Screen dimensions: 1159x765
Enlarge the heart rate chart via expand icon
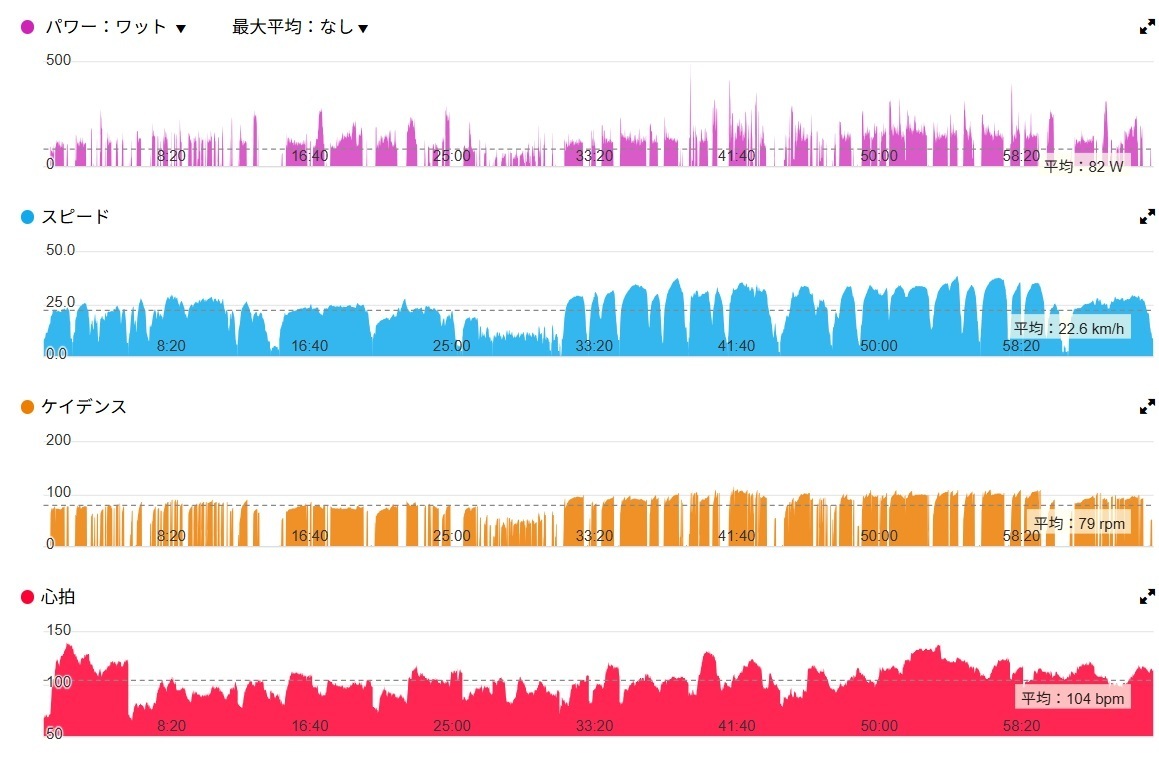1147,597
